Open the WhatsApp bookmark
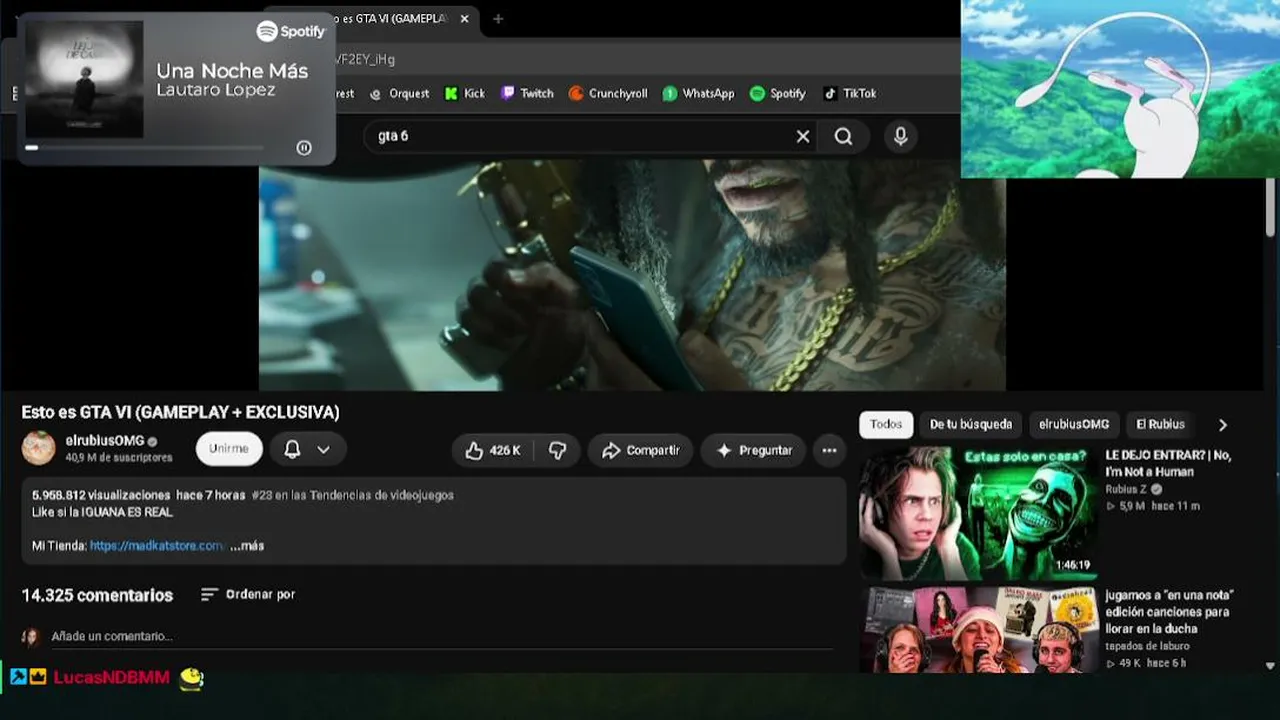 [698, 93]
